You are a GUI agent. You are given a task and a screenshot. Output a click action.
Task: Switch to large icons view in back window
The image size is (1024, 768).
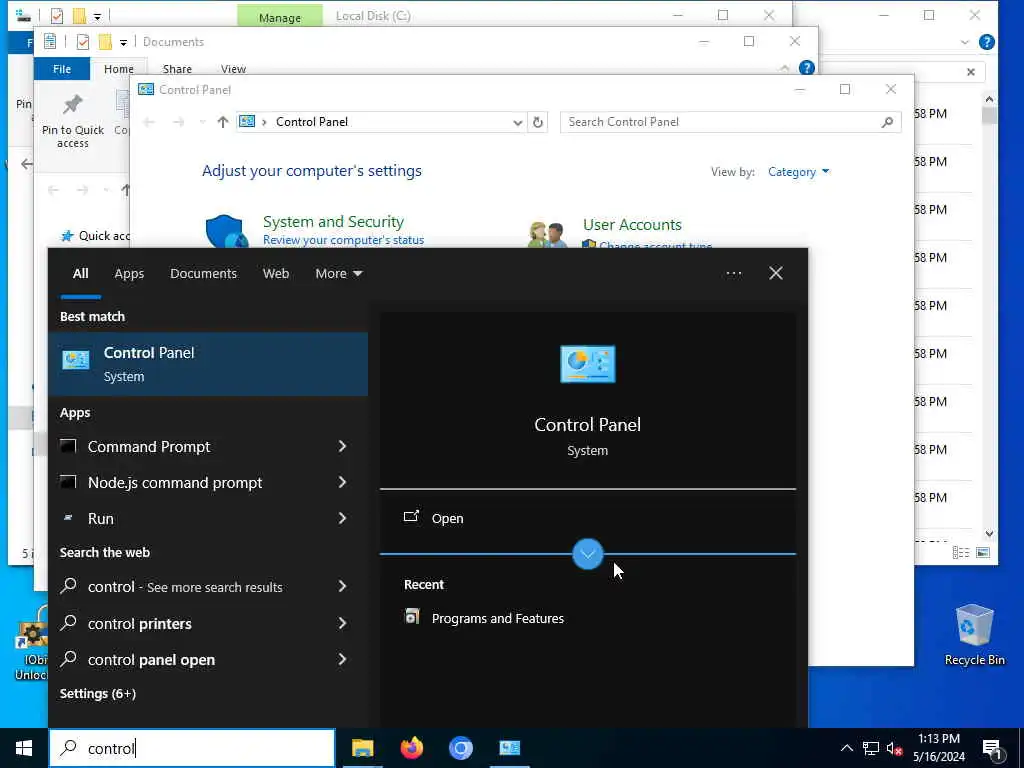(983, 553)
